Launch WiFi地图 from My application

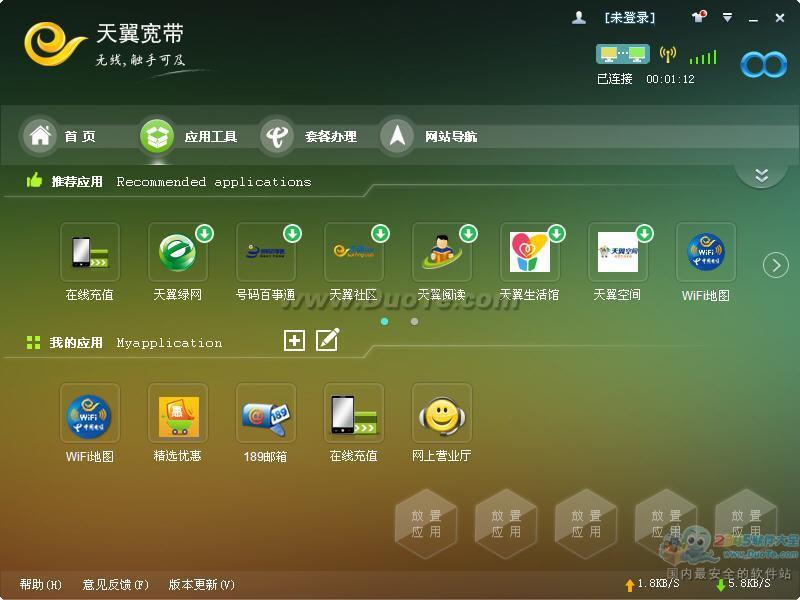pos(90,413)
